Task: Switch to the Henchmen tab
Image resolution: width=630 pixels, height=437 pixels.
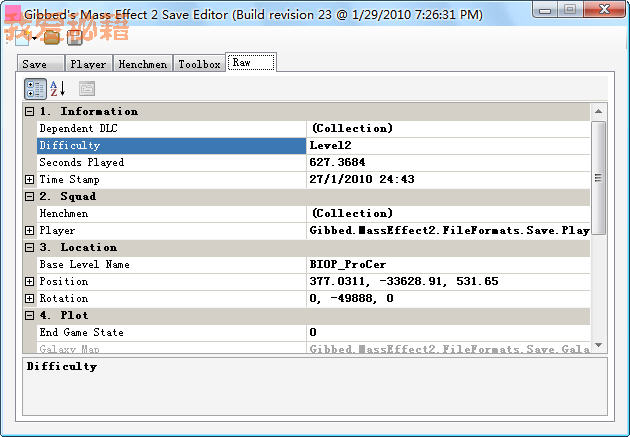Action: (x=143, y=64)
